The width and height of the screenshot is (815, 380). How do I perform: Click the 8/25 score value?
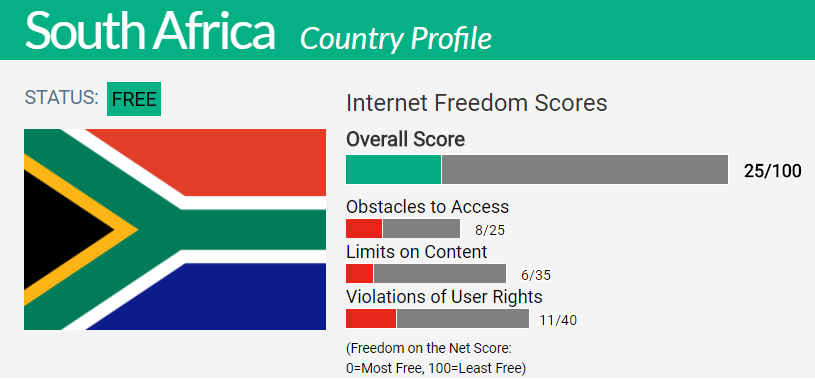click(490, 230)
